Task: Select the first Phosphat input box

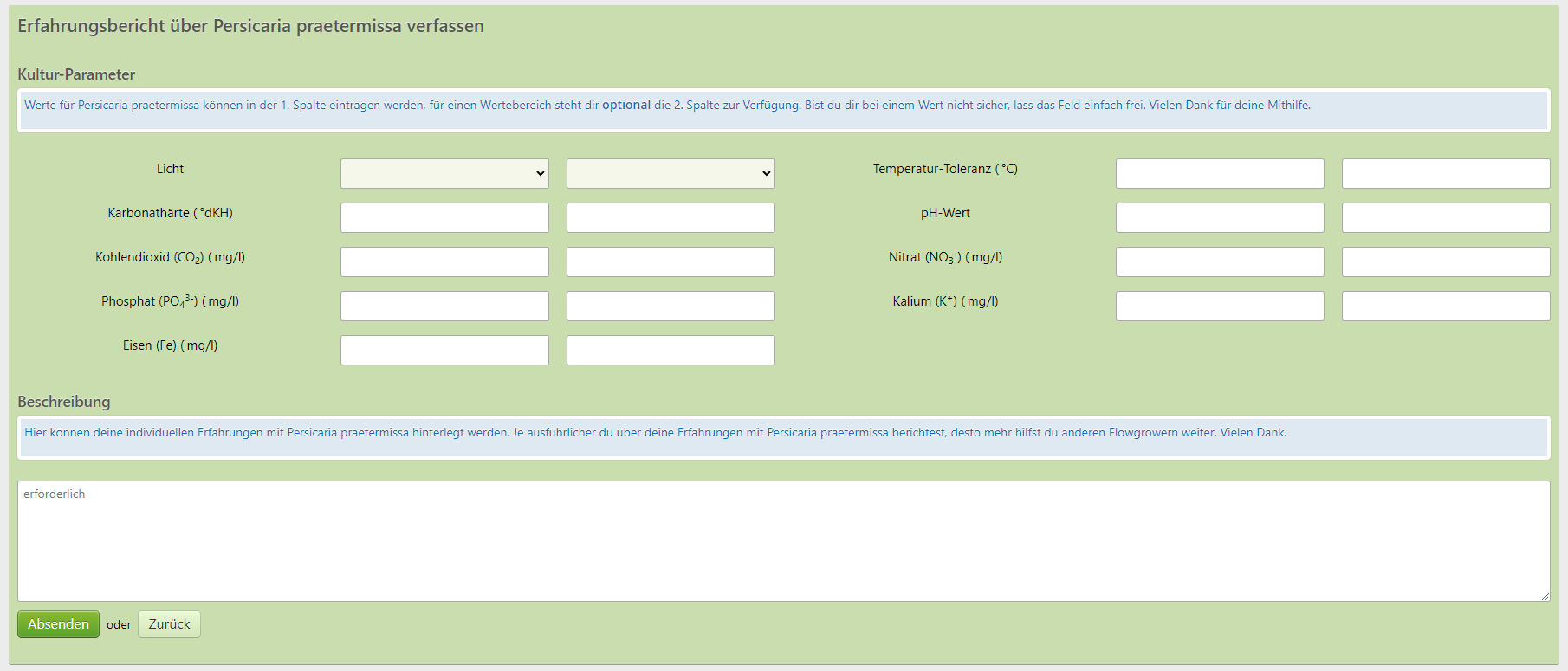Action: pyautogui.click(x=444, y=306)
